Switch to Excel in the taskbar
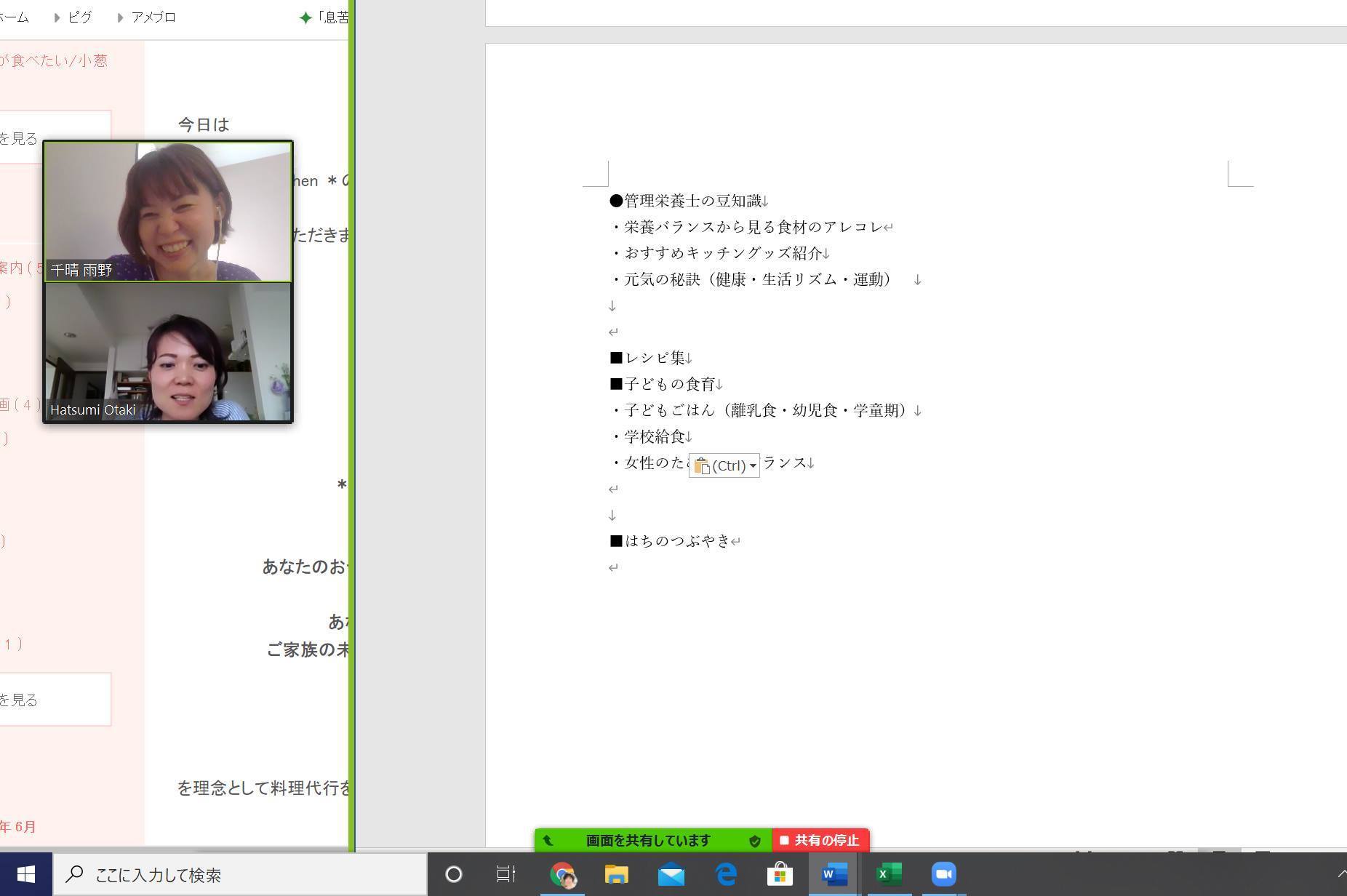This screenshot has height=896, width=1347. tap(888, 873)
